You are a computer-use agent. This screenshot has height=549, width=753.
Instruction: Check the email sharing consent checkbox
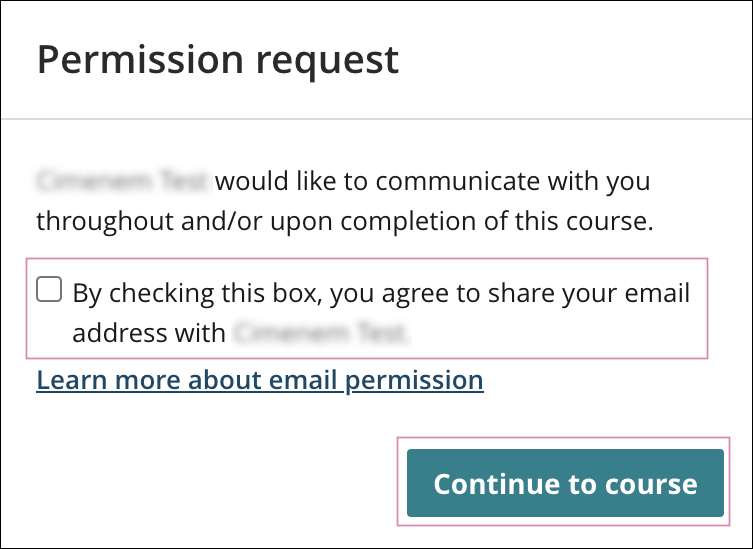[x=49, y=290]
